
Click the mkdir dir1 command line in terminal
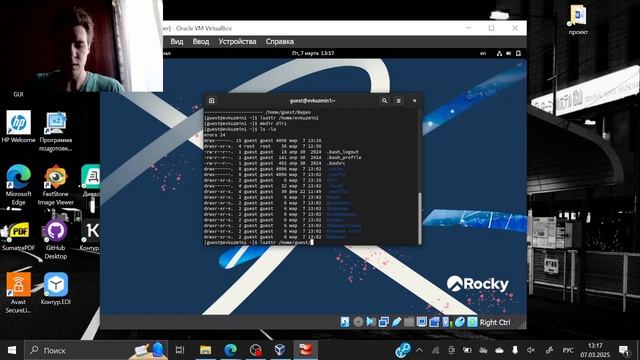245,123
